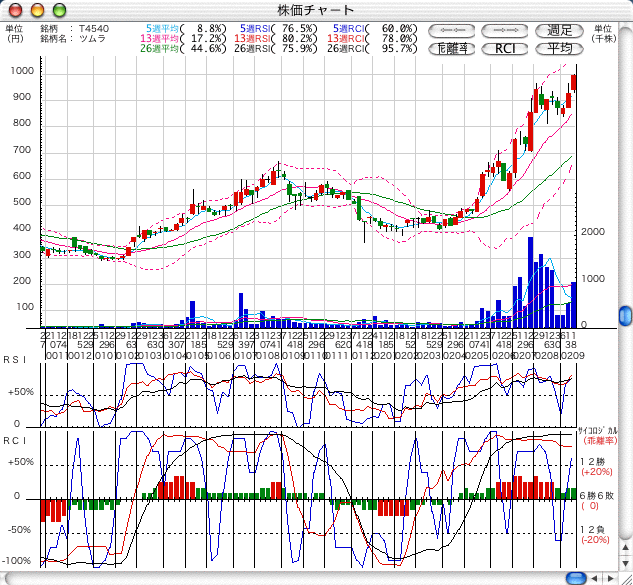Viewport: 633px width, 585px height.
Task: Click the 12勝 (+20%) label
Action: [x=597, y=467]
